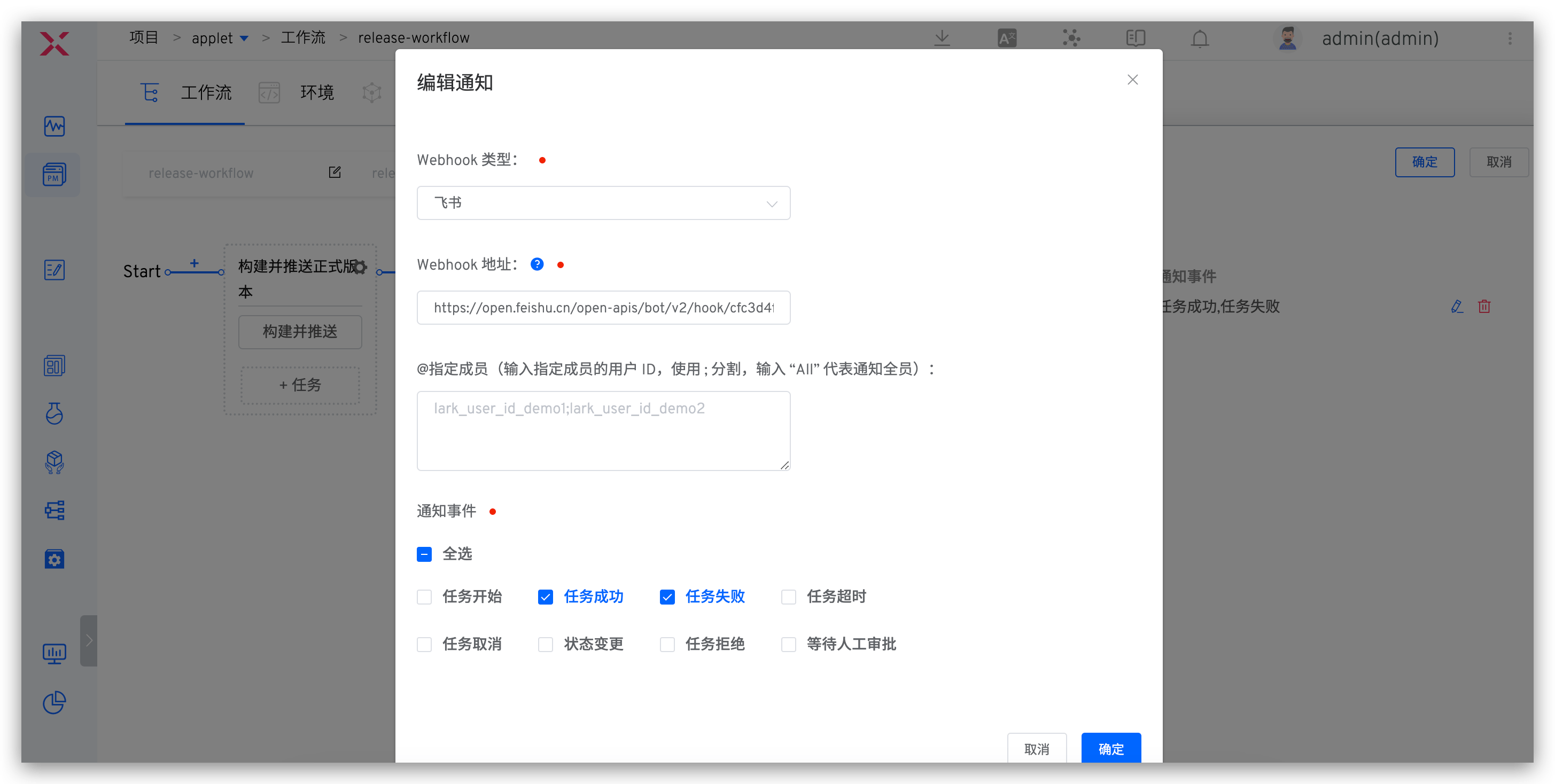Viewport: 1555px width, 784px height.
Task: Go to 项目 in breadcrumb
Action: click(144, 37)
